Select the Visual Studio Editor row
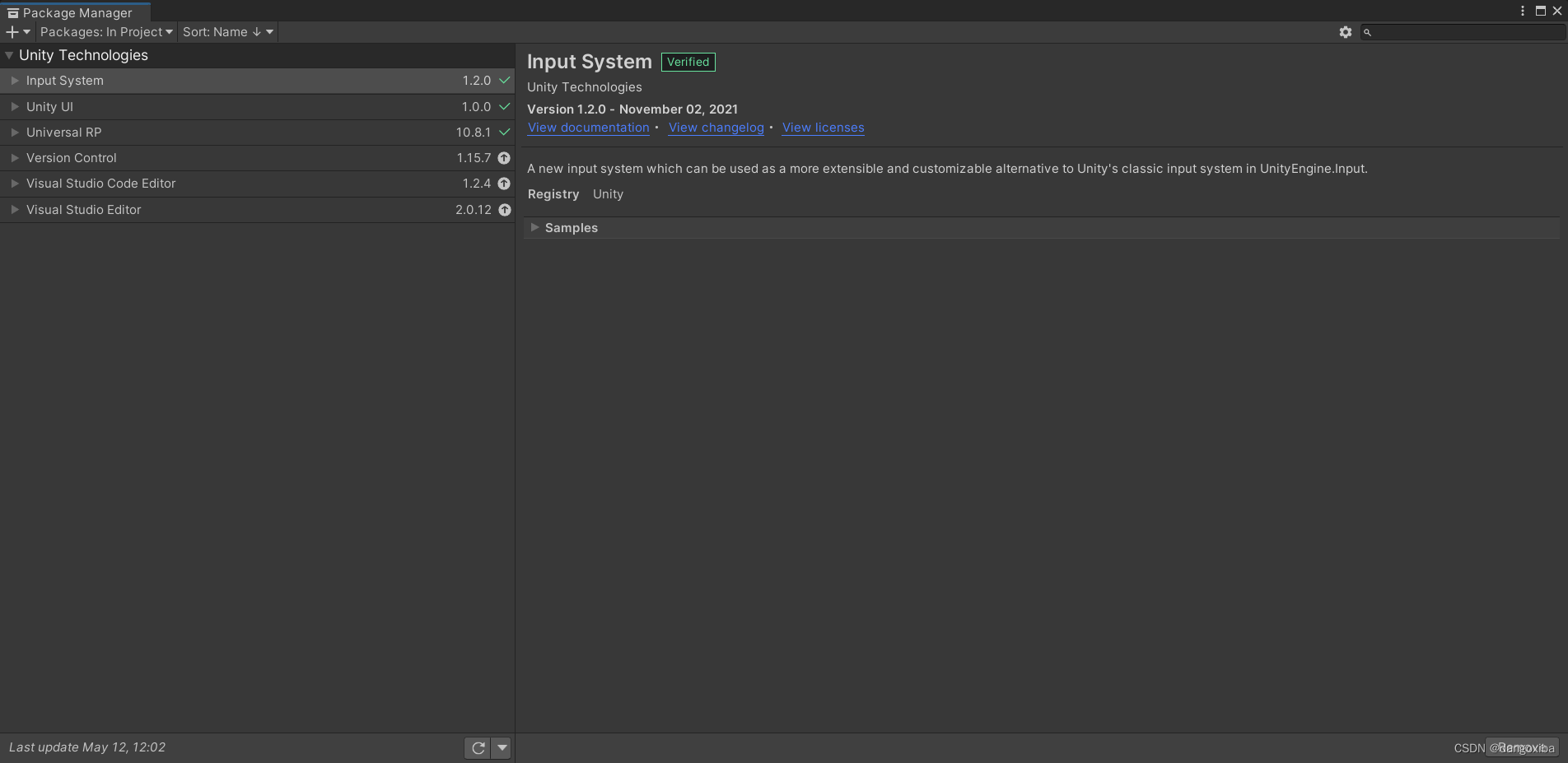 click(x=257, y=210)
